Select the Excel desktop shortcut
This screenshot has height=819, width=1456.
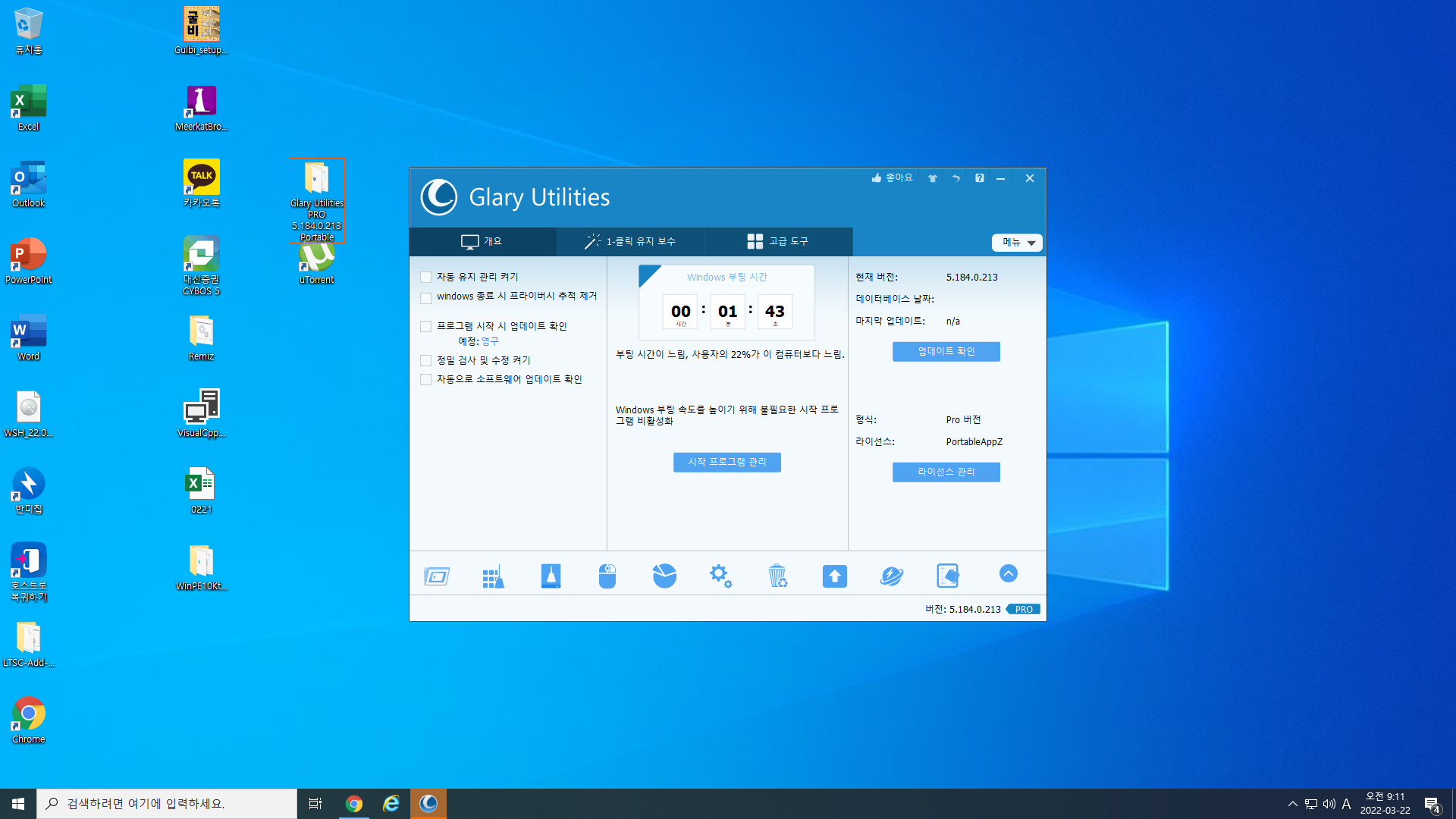[29, 107]
